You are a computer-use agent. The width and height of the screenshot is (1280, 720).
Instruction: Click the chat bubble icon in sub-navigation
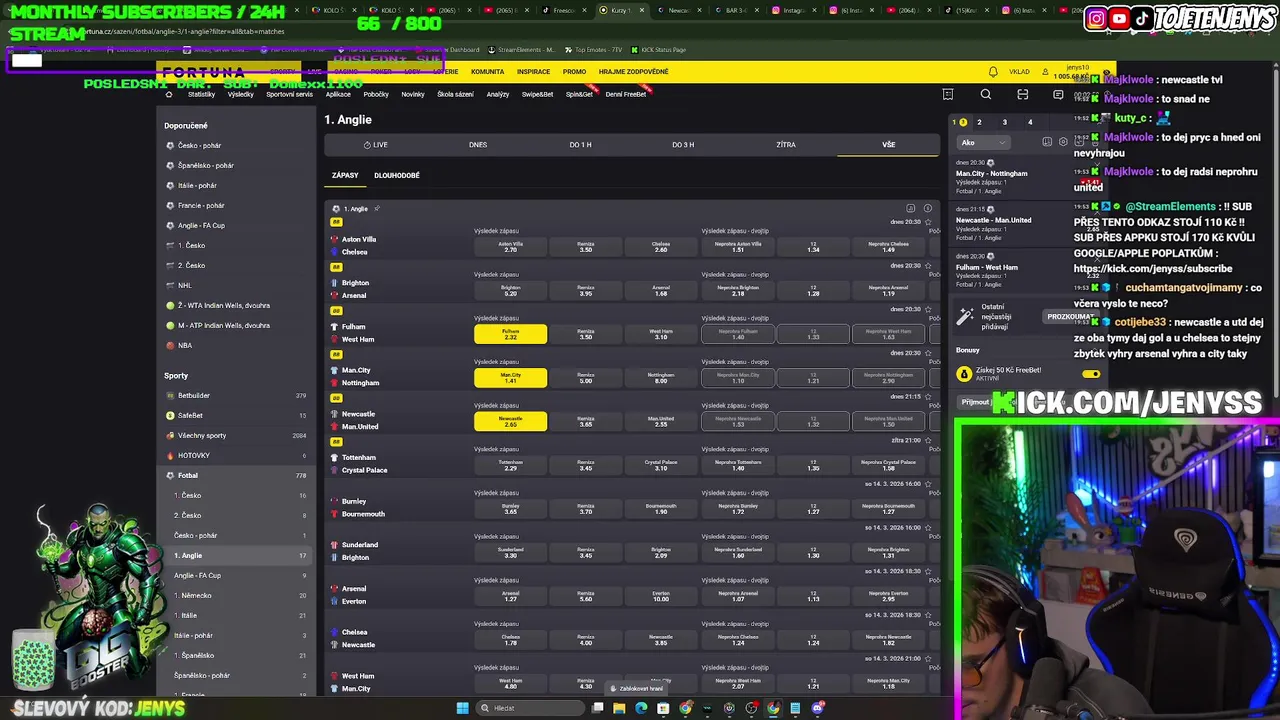(1059, 95)
